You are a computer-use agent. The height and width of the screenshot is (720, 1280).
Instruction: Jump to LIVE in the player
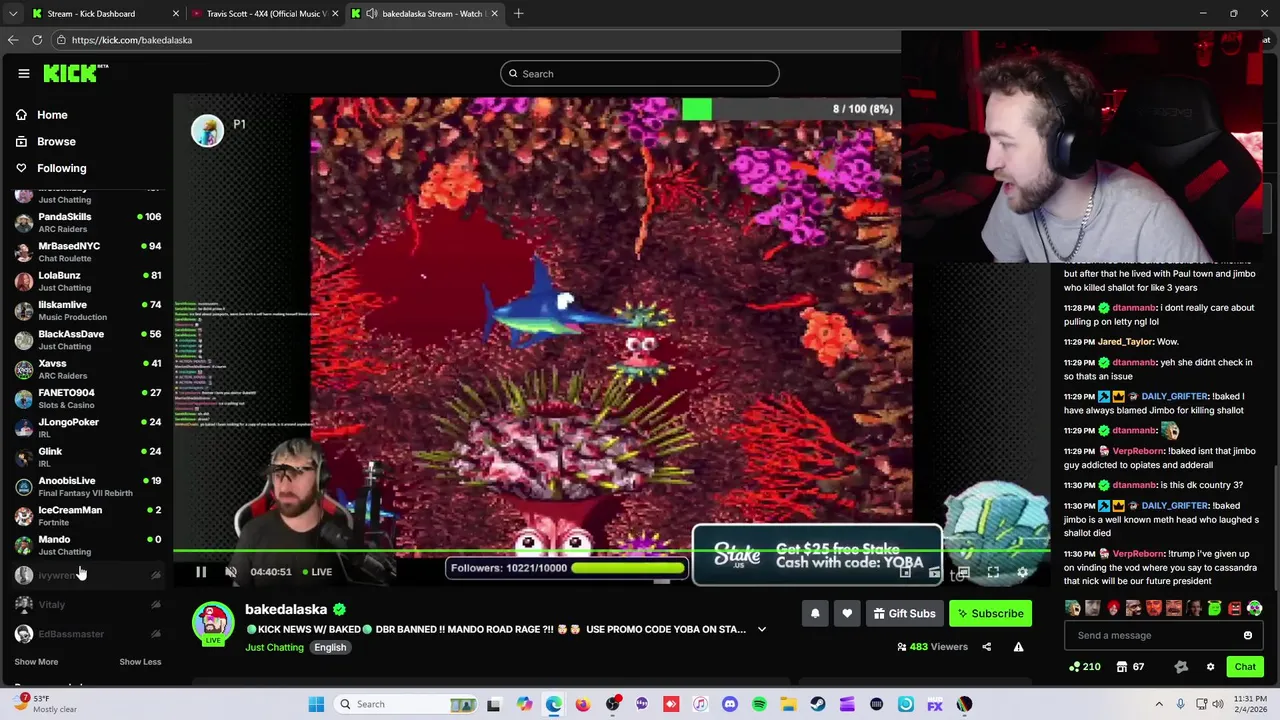click(317, 572)
